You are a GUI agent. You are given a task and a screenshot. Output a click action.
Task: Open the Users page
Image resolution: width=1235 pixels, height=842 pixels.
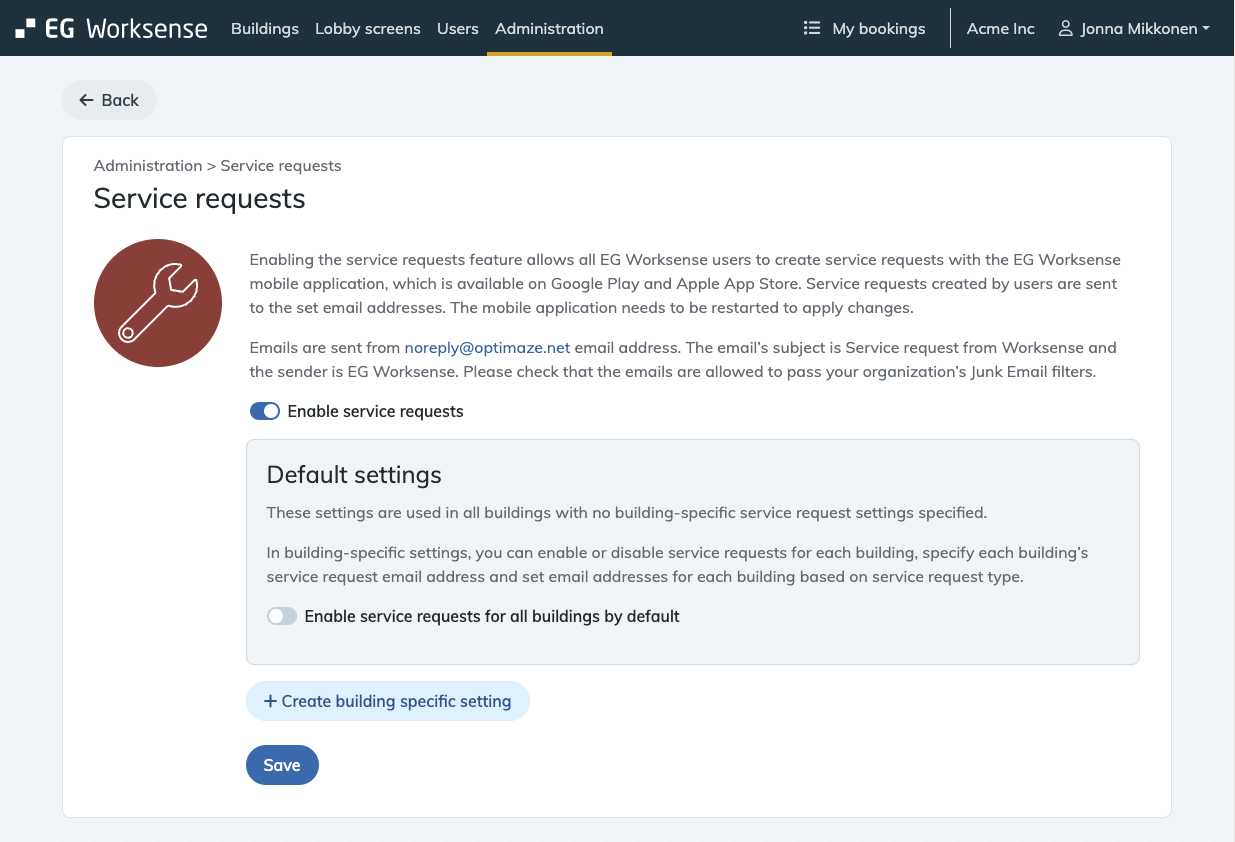[458, 29]
